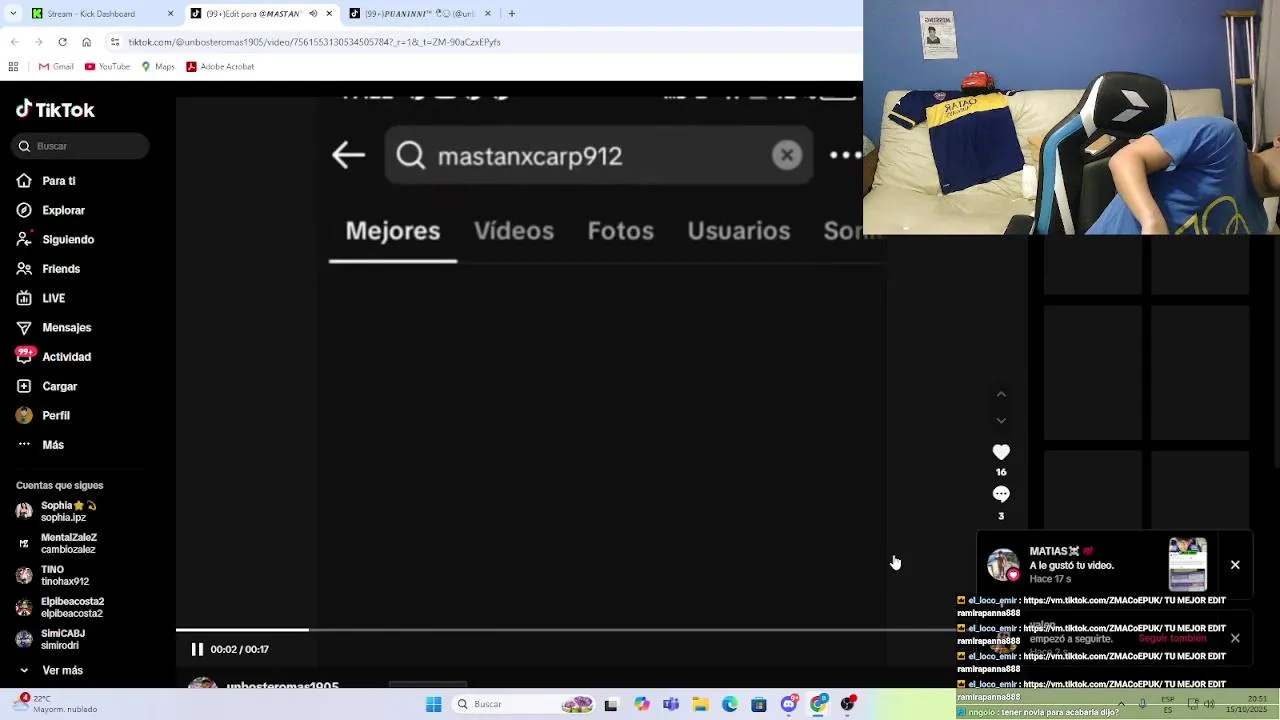Click the TikTok sidebar Buscar field

[82, 146]
